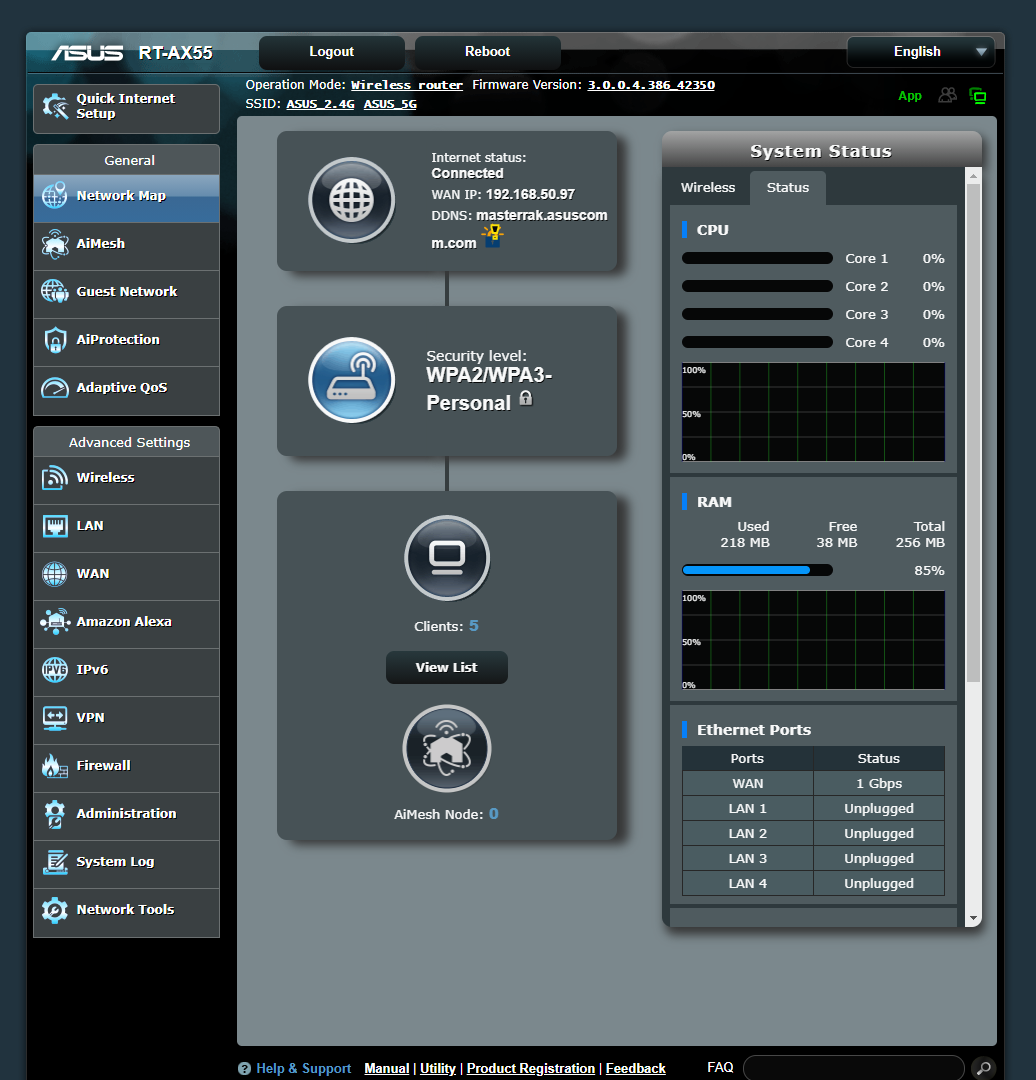
Task: Open Network Map menu item
Action: [127, 198]
